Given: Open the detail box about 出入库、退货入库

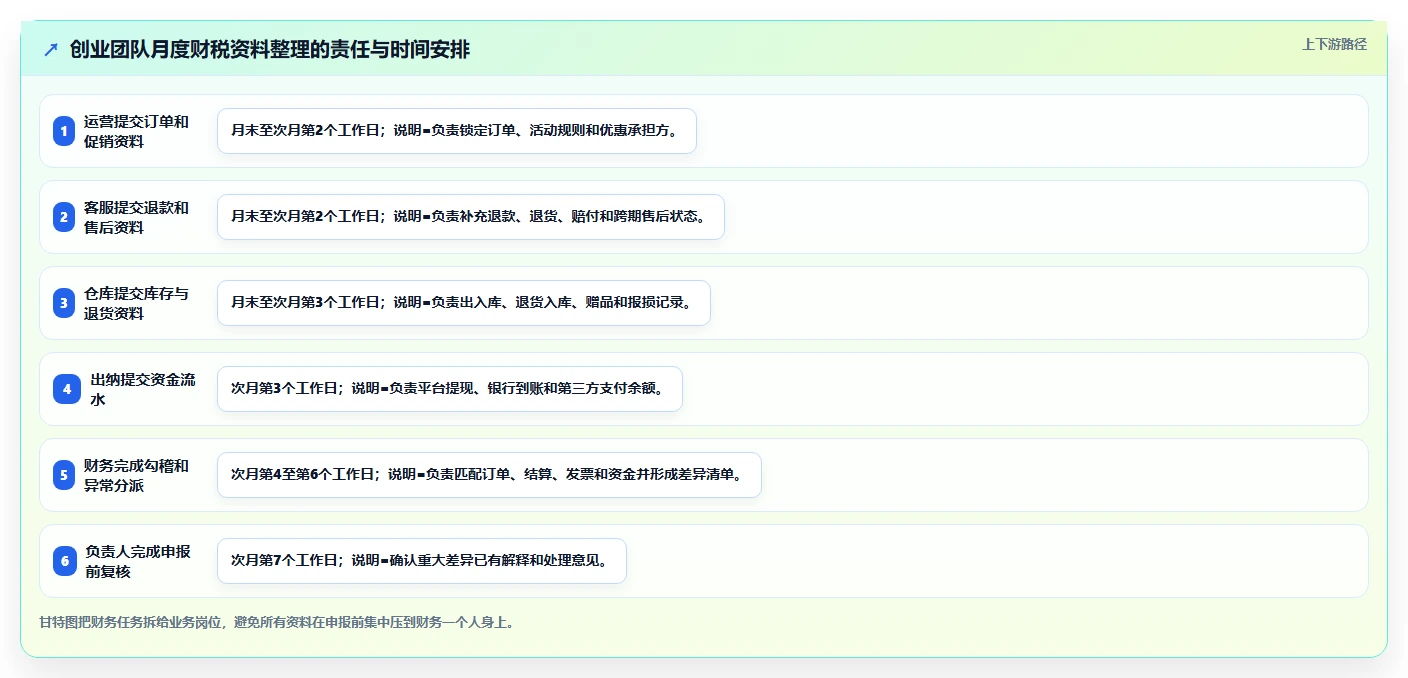Looking at the screenshot, I should (463, 303).
